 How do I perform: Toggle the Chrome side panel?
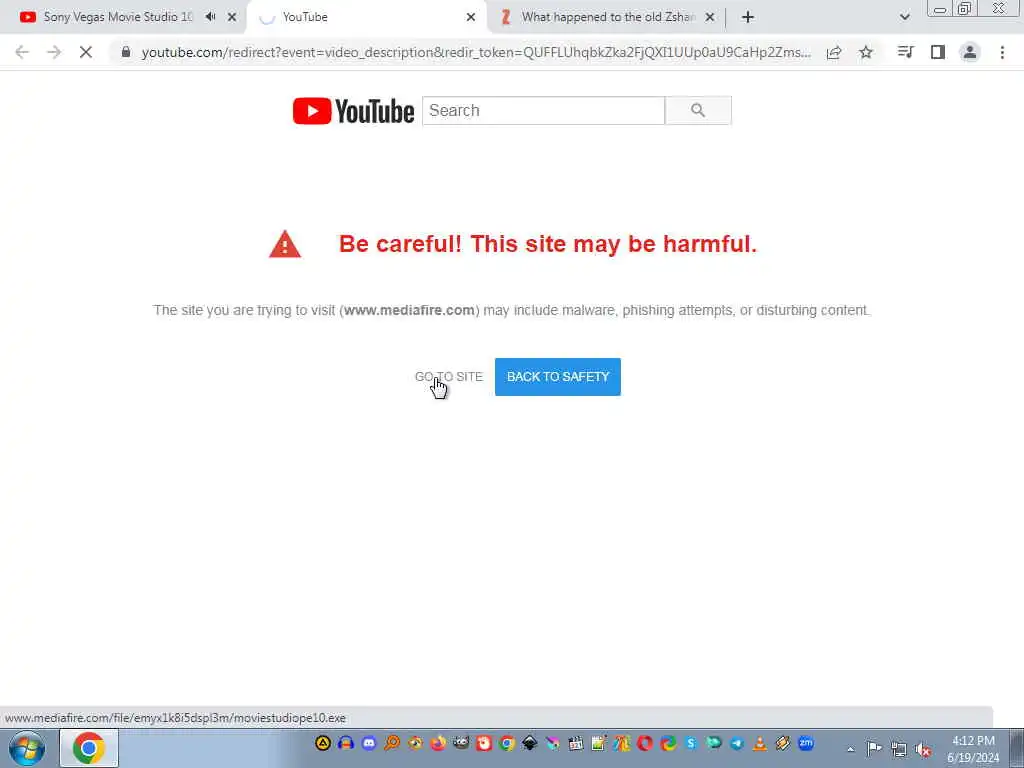[x=938, y=52]
